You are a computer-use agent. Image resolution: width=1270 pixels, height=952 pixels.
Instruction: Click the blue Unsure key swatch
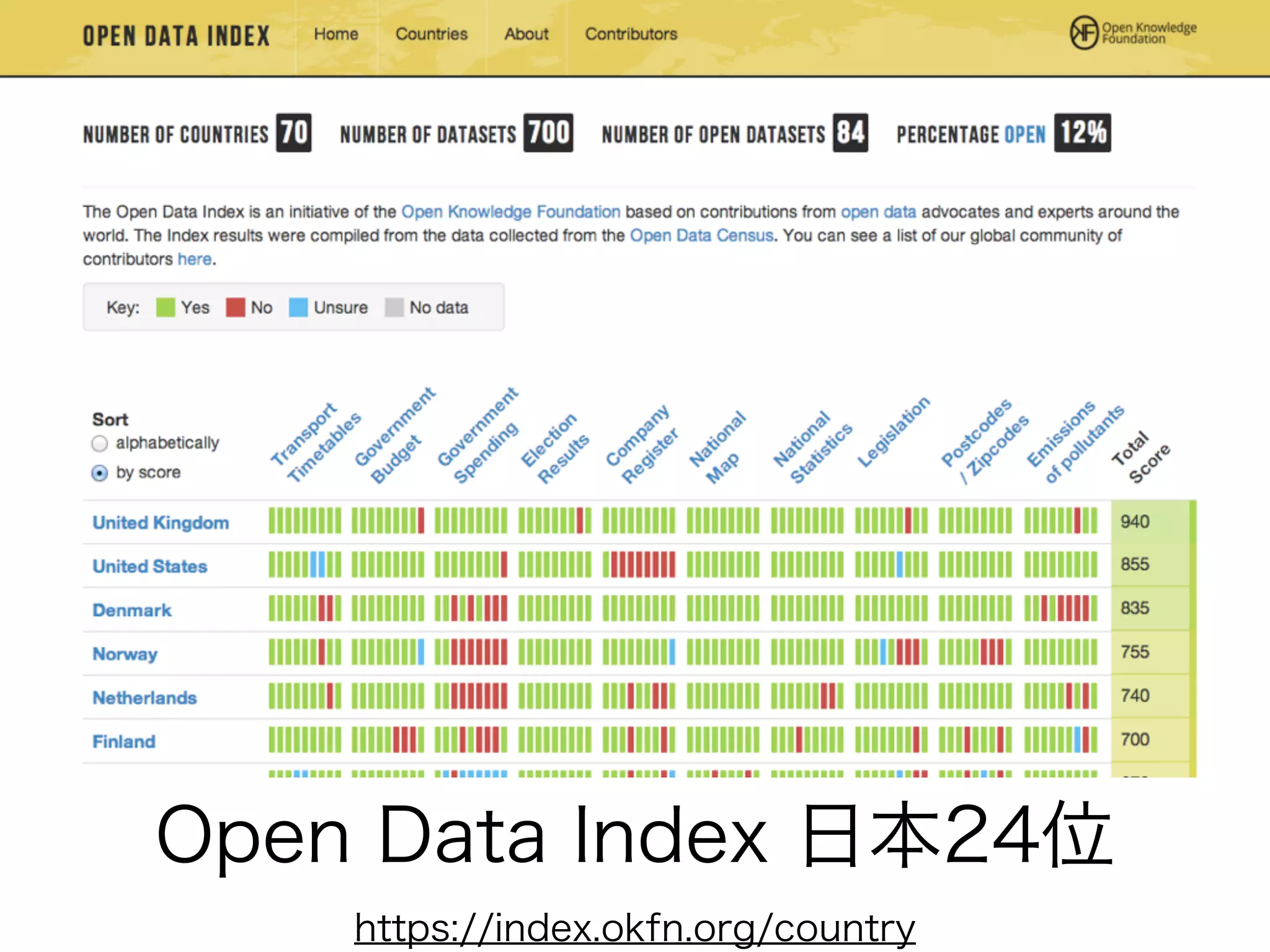point(298,307)
